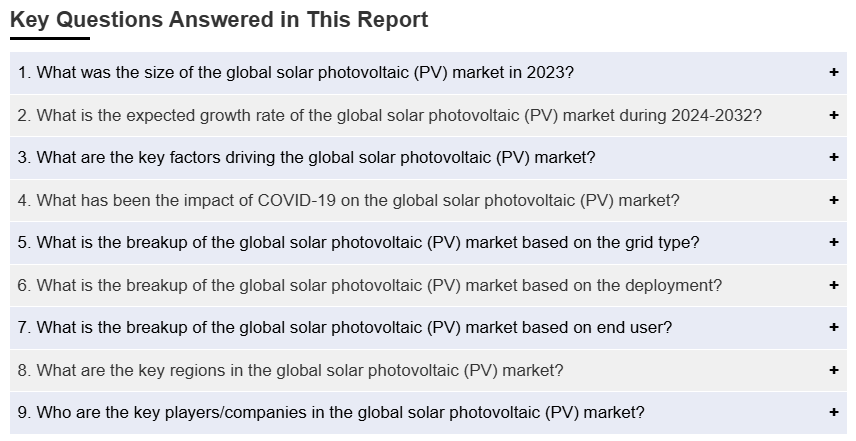Click plus icon next to key factors question
The image size is (856, 441).
pyautogui.click(x=833, y=158)
